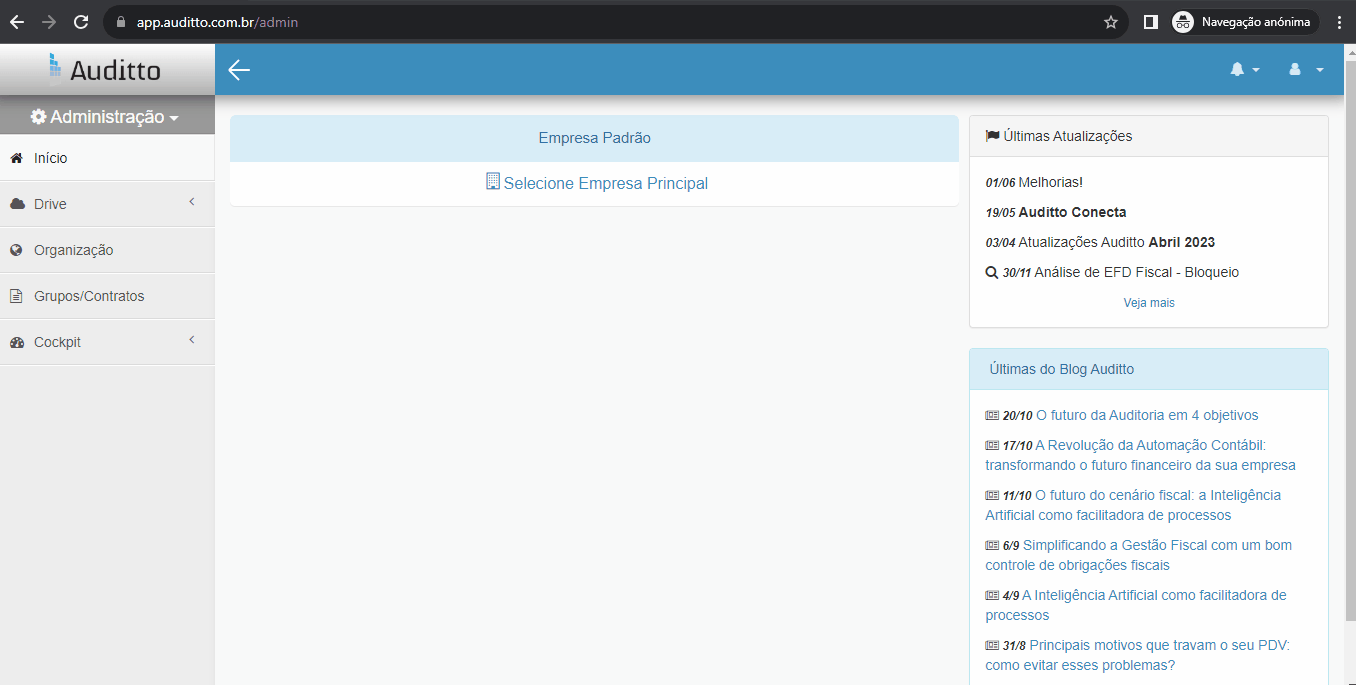Viewport: 1356px width, 685px height.
Task: Click the Veja mais link
Action: pos(1149,302)
